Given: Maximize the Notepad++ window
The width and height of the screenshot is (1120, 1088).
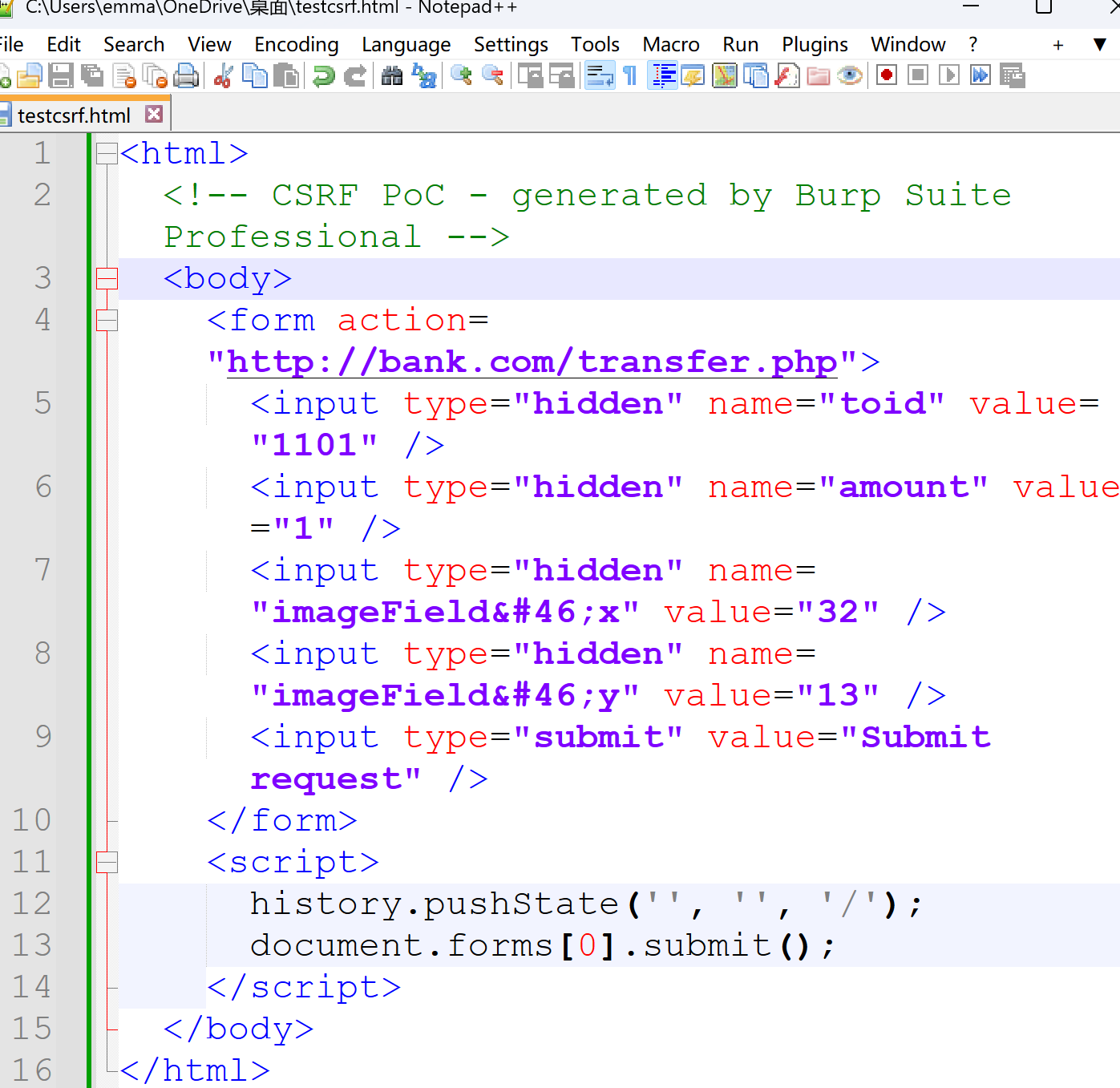Looking at the screenshot, I should (1044, 6).
